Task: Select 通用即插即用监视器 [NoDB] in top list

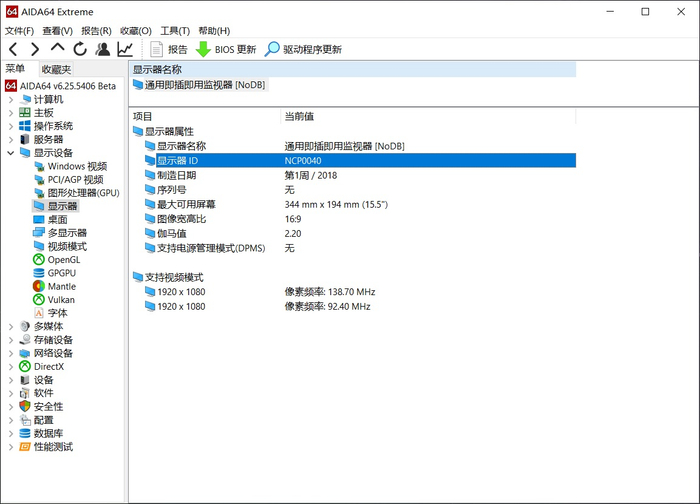Action: (199, 85)
